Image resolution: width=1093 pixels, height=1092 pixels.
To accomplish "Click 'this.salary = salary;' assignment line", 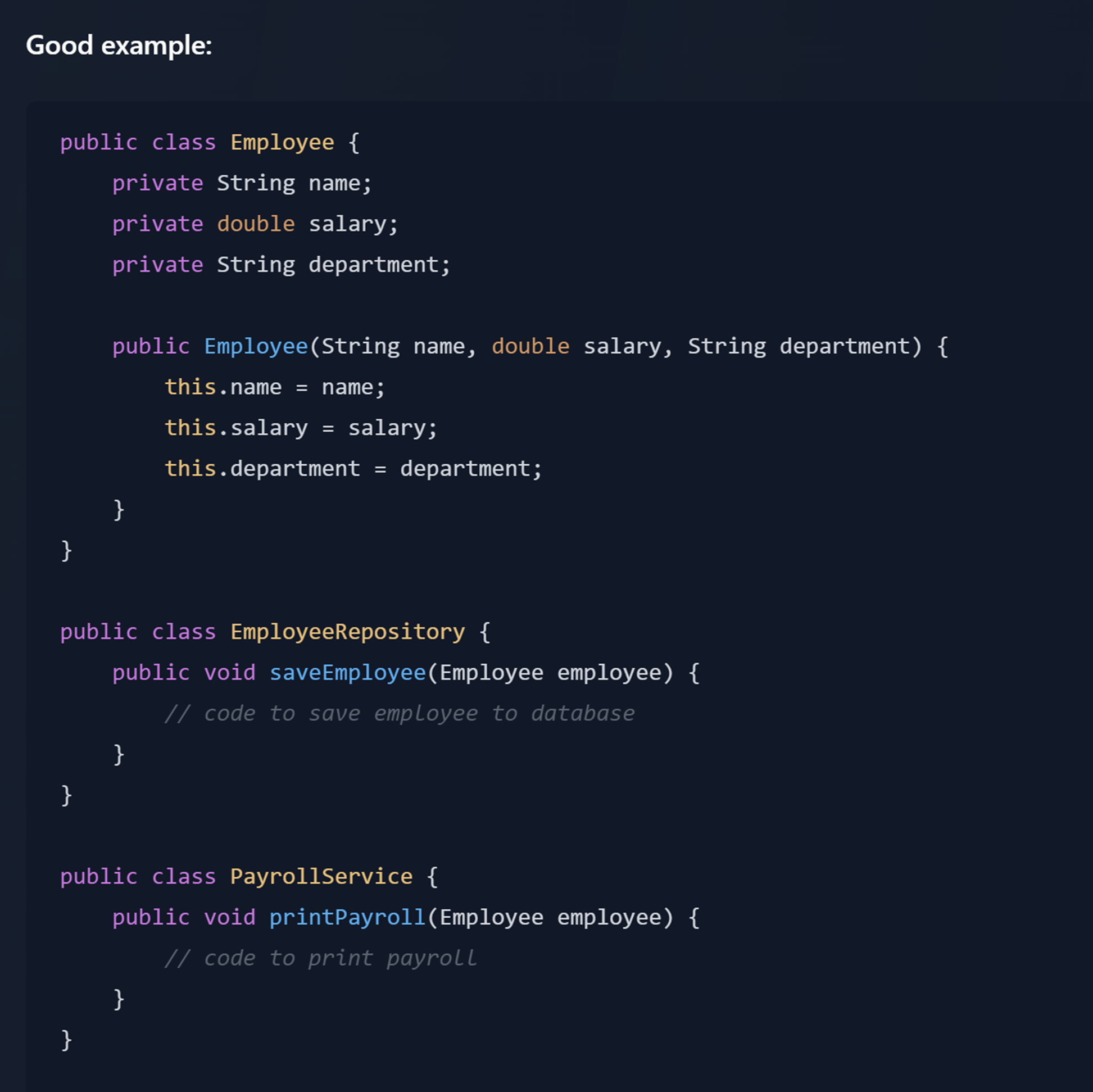I will [301, 428].
